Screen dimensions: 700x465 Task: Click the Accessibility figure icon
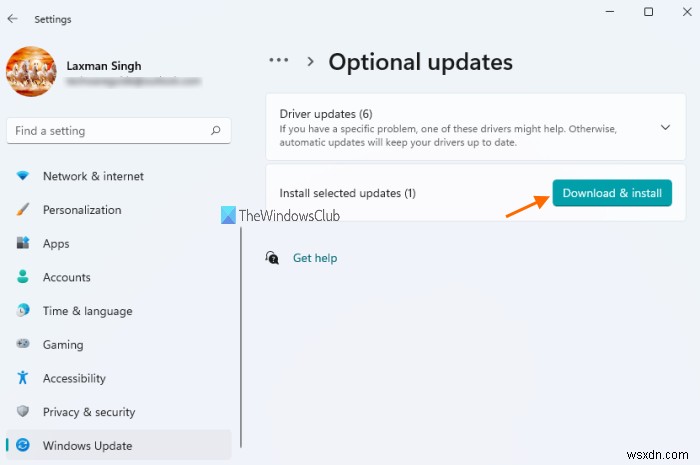23,378
